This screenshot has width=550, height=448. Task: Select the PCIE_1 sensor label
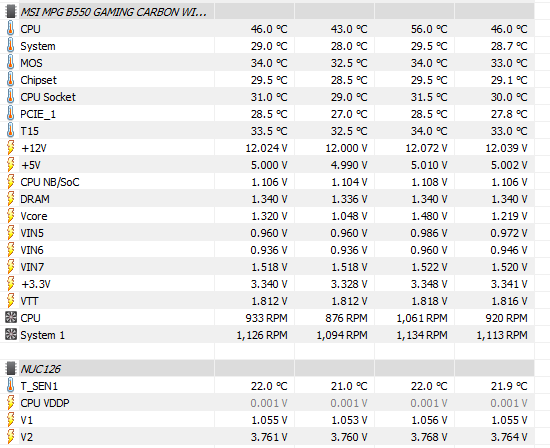point(38,114)
